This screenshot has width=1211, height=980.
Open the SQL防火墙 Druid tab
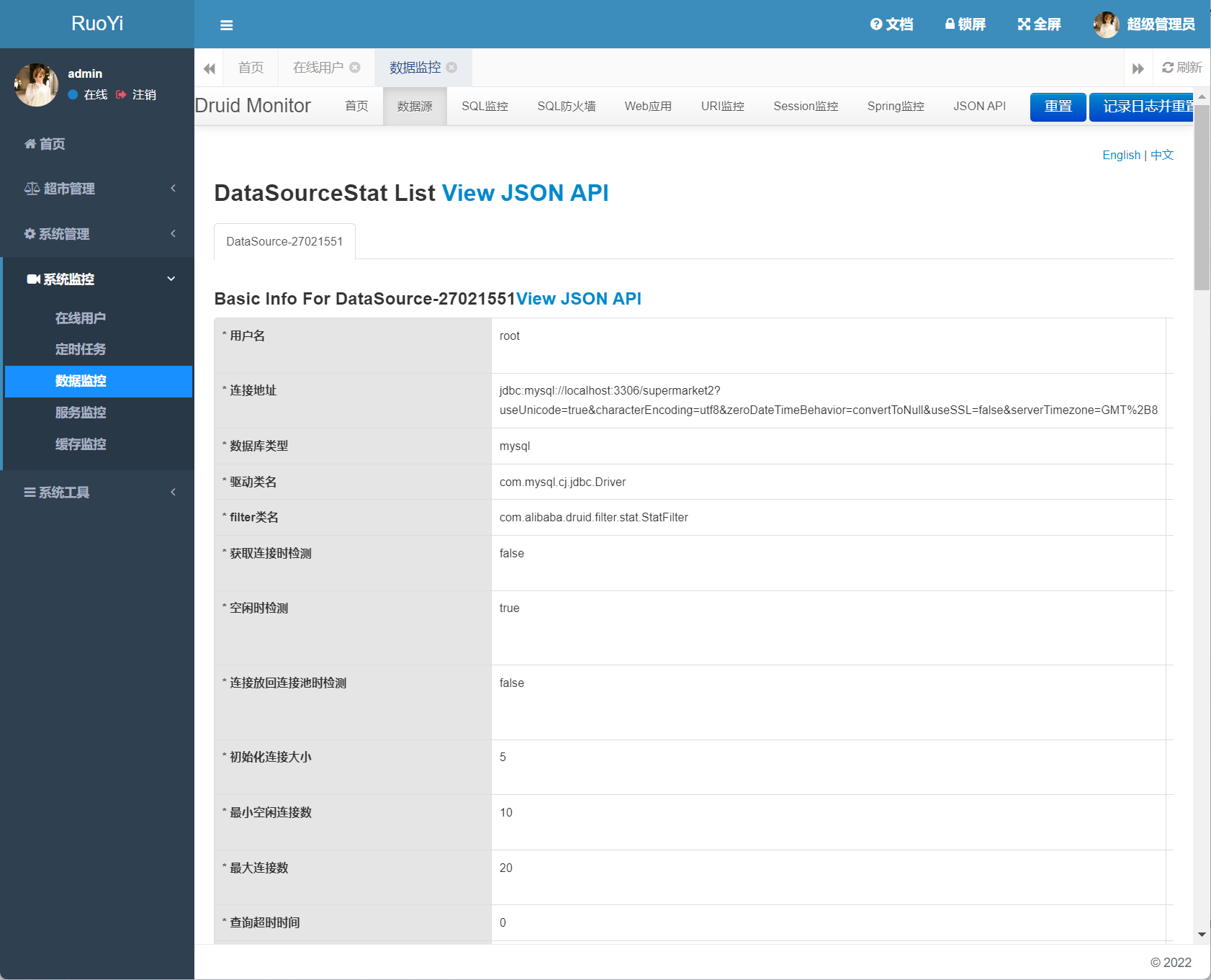click(567, 107)
